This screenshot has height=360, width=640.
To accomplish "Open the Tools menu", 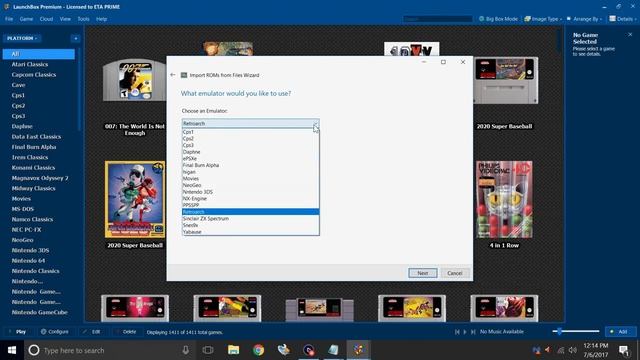I will click(x=83, y=19).
